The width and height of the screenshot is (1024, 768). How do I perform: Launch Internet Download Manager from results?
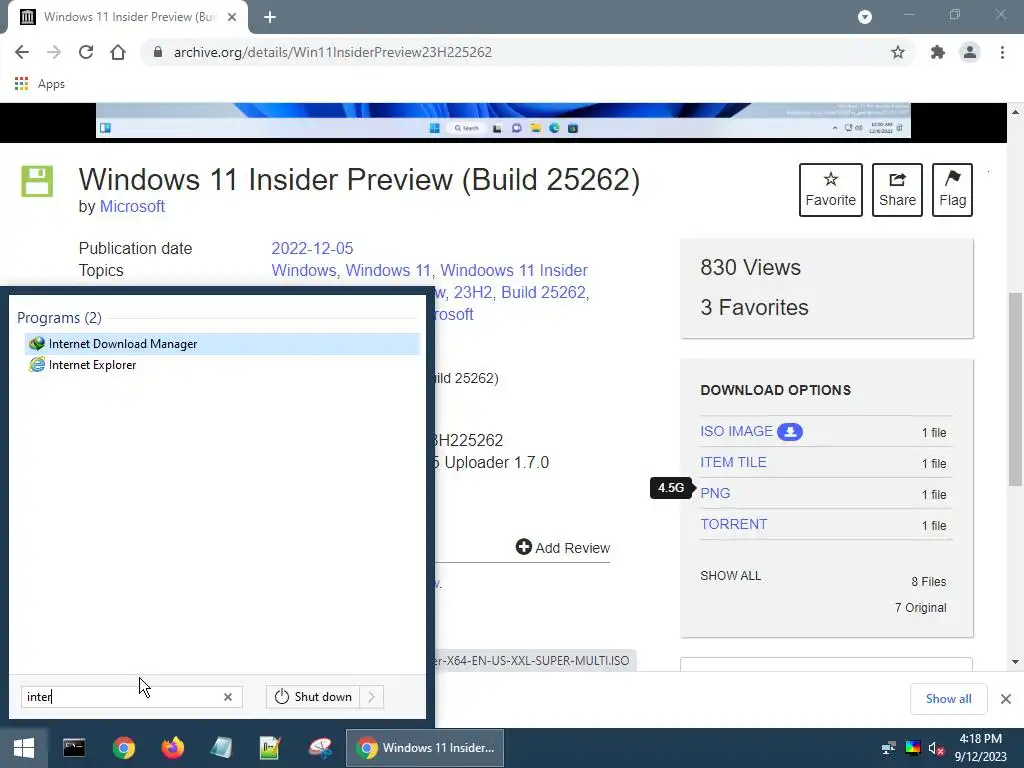pyautogui.click(x=222, y=344)
